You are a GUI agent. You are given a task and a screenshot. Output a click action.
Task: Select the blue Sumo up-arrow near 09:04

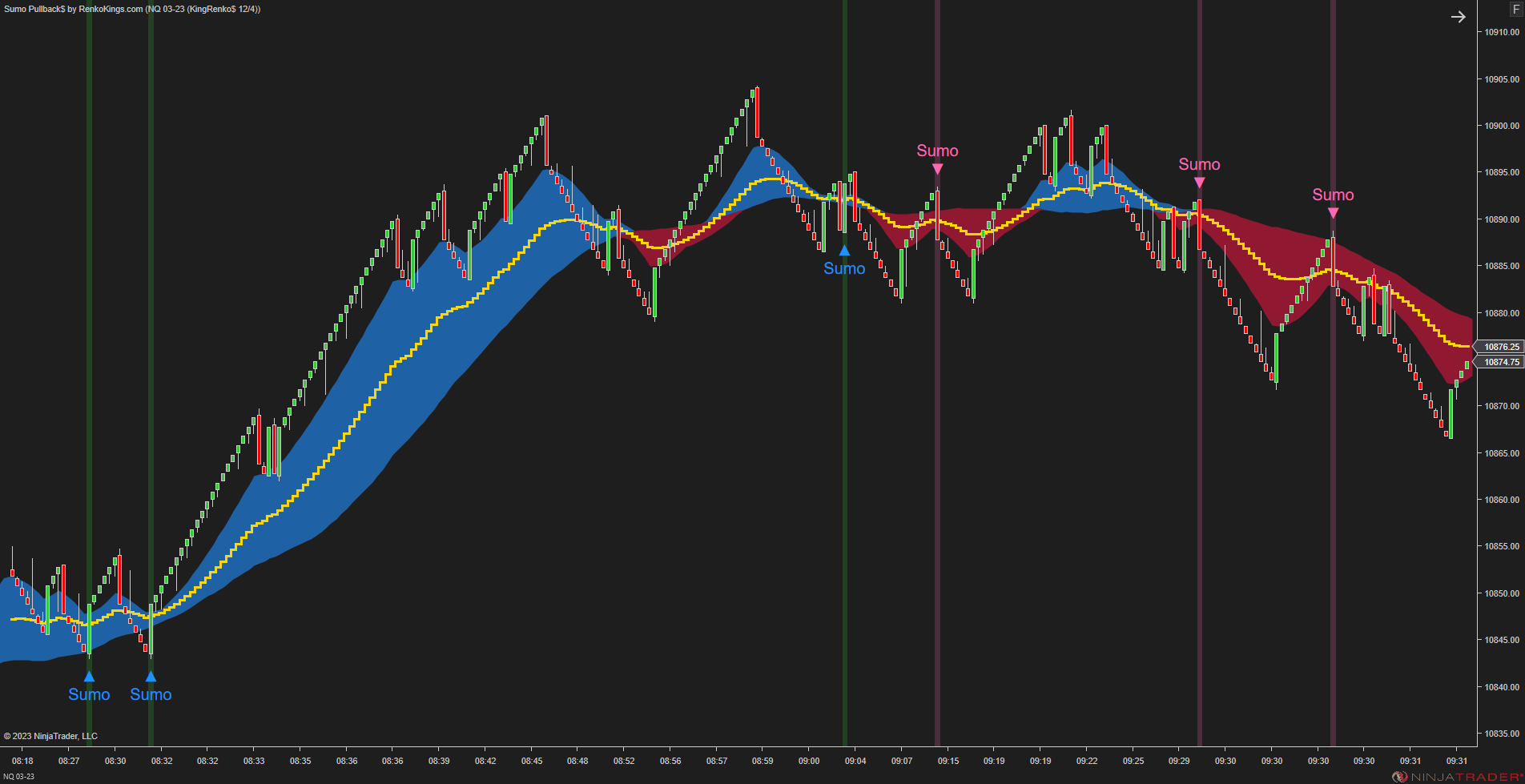[843, 251]
